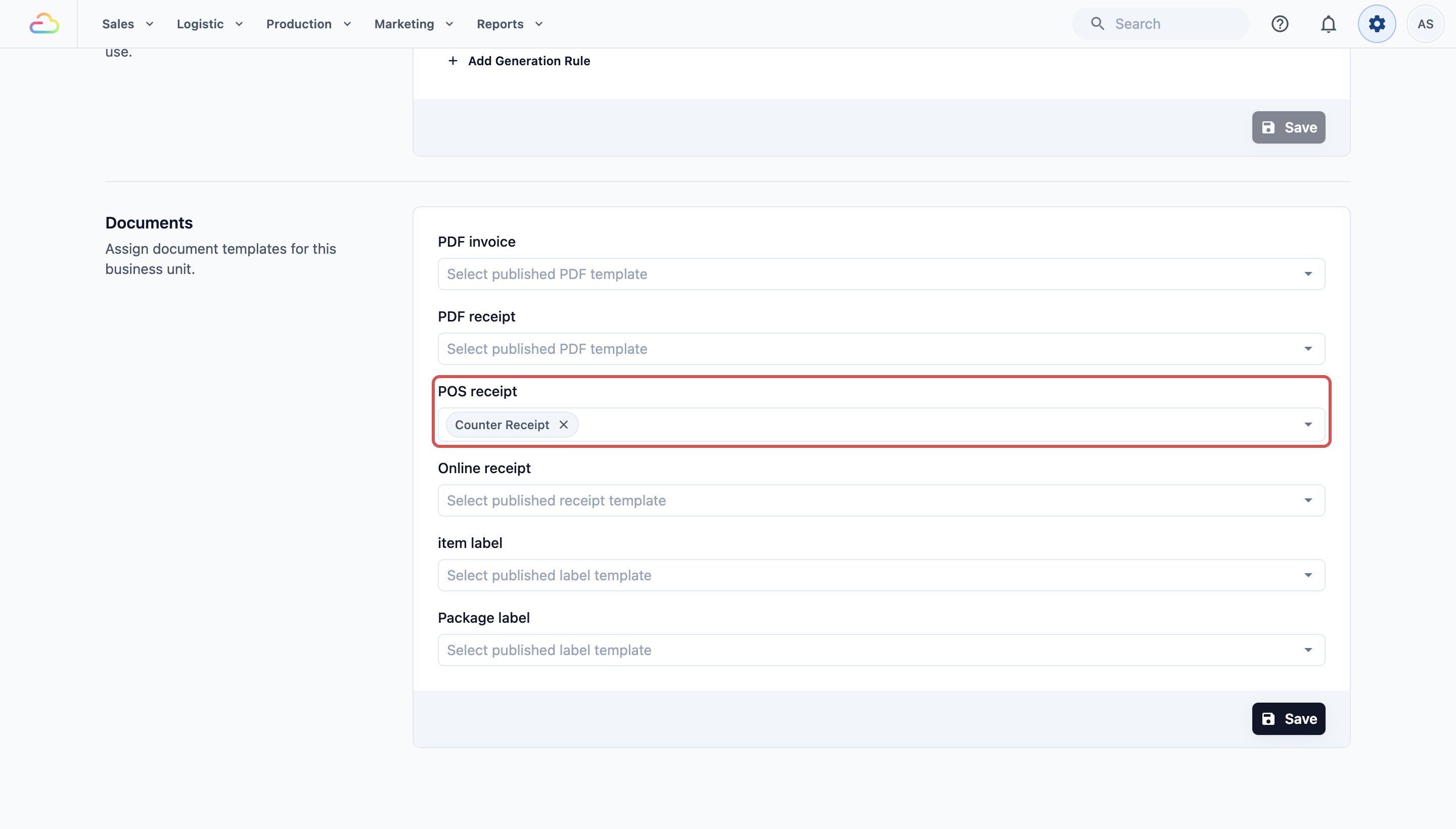Remove the Counter Receipt tag

click(x=563, y=425)
